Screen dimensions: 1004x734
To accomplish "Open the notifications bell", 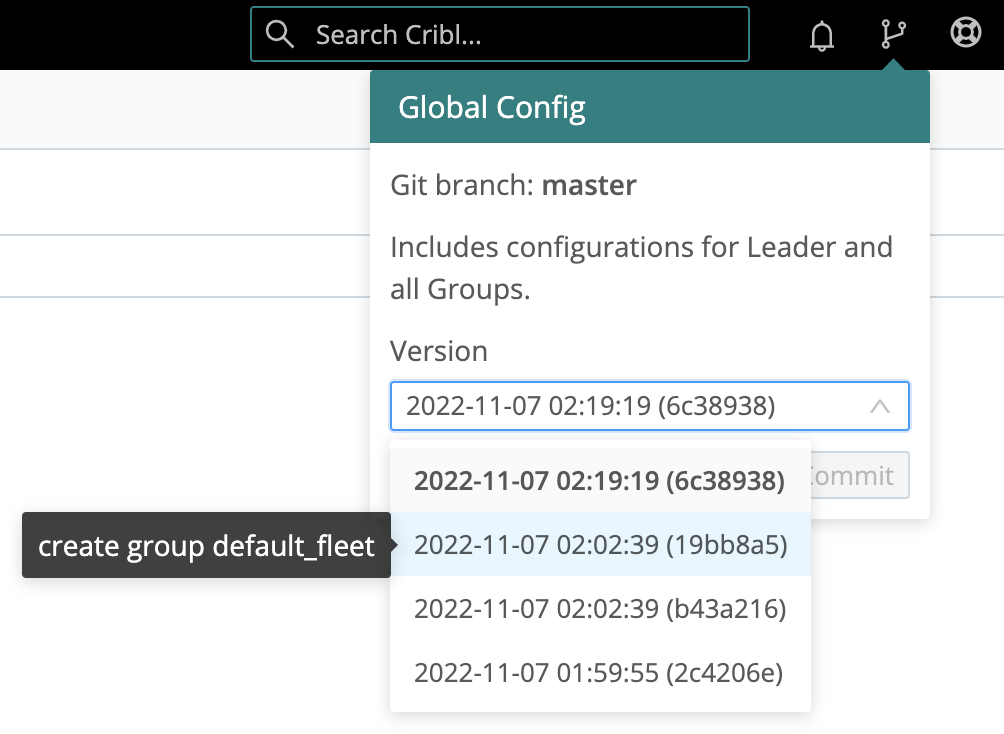I will click(x=821, y=35).
